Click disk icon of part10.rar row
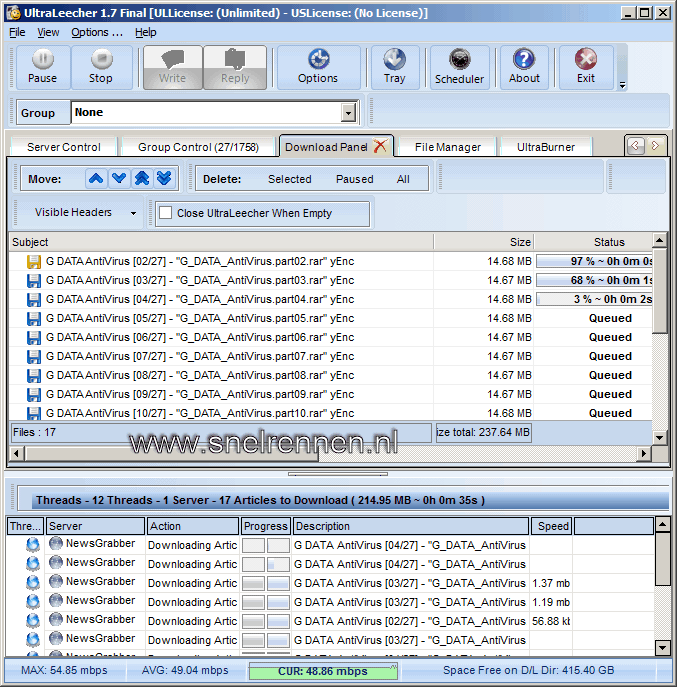This screenshot has height=687, width=677. tap(34, 414)
